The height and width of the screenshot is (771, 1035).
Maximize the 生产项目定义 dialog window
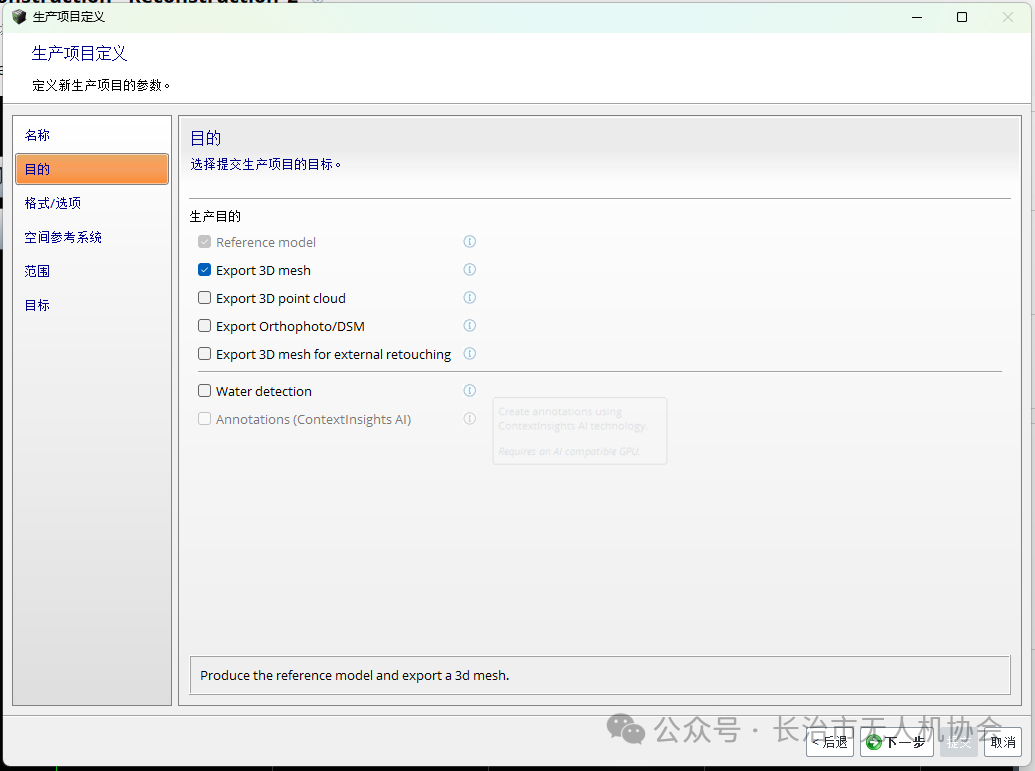coord(962,17)
